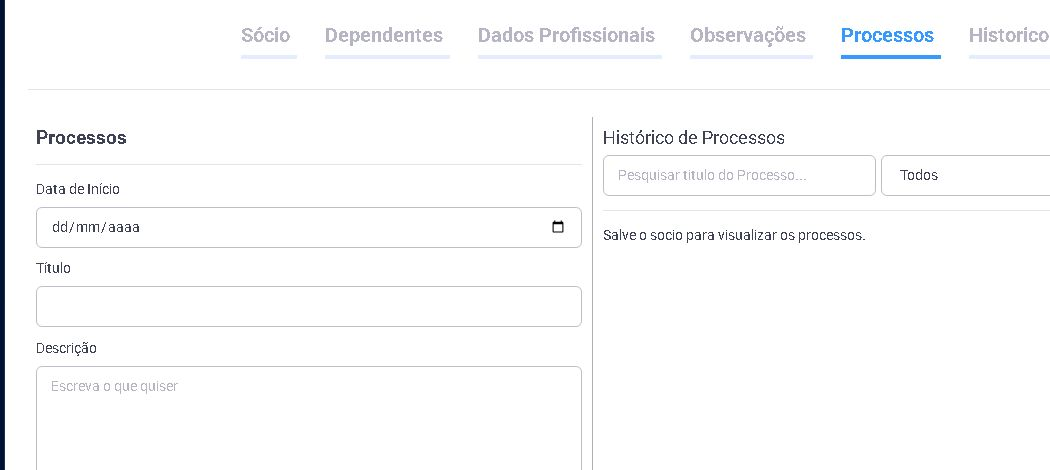
Task: Focus the Descrição textarea with Escreva o que quiser
Action: pyautogui.click(x=309, y=418)
